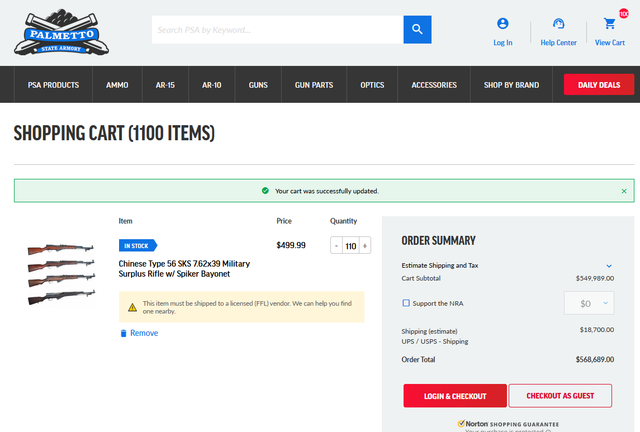Click the Remove link for SKS rifle
This screenshot has width=640, height=432.
click(x=144, y=333)
